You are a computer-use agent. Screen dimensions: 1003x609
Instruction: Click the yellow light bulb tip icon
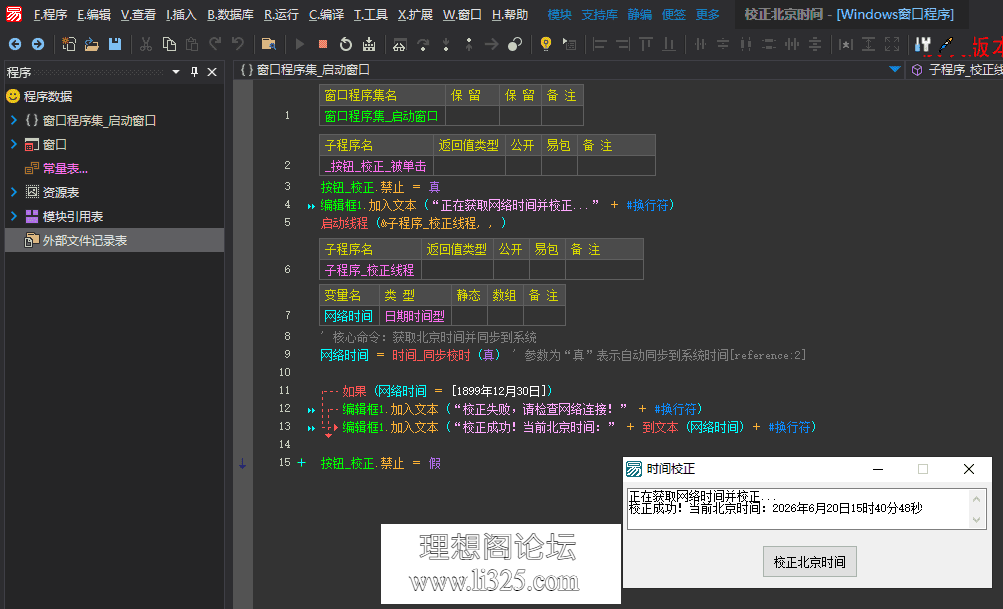click(x=546, y=44)
